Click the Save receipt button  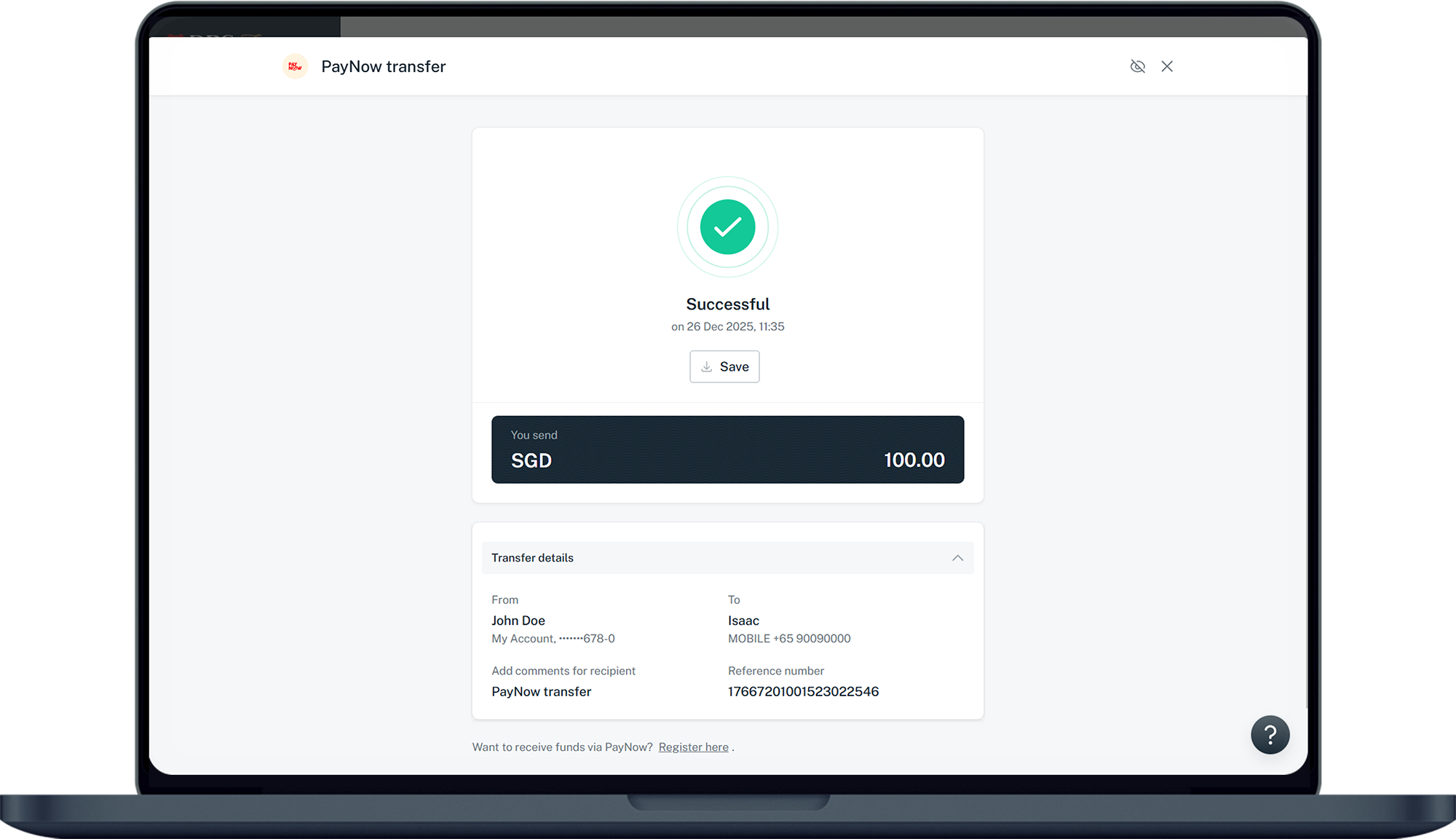click(x=724, y=366)
